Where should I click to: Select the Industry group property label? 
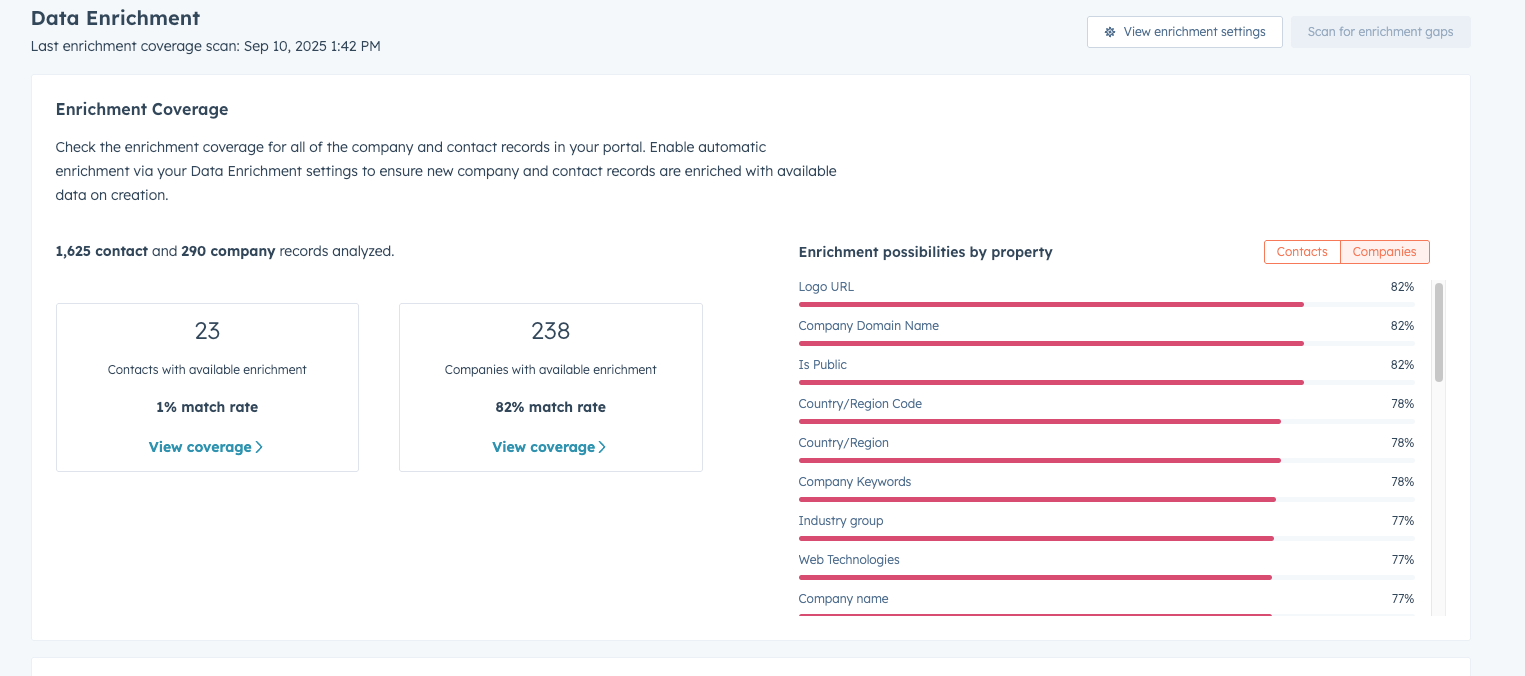pos(841,521)
